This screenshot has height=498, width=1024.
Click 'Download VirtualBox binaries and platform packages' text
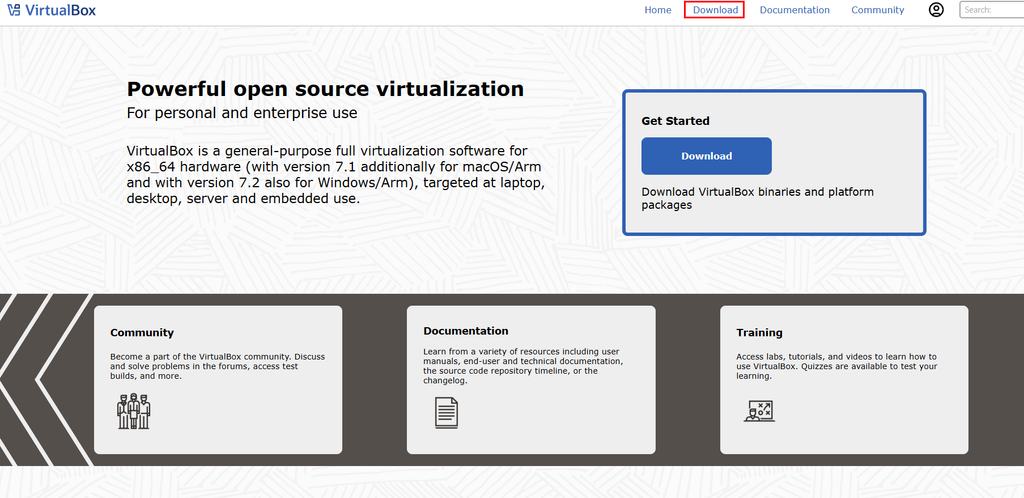(758, 198)
